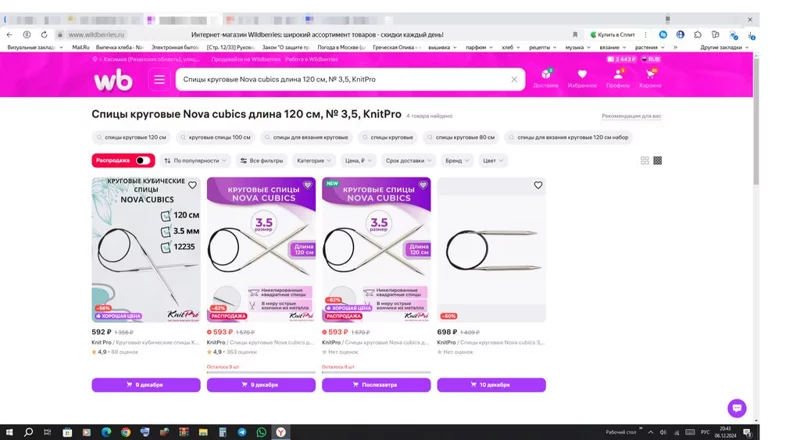Favorite the second product 593 ₽ heart
Image resolution: width=800 pixels, height=440 pixels.
pyautogui.click(x=308, y=185)
